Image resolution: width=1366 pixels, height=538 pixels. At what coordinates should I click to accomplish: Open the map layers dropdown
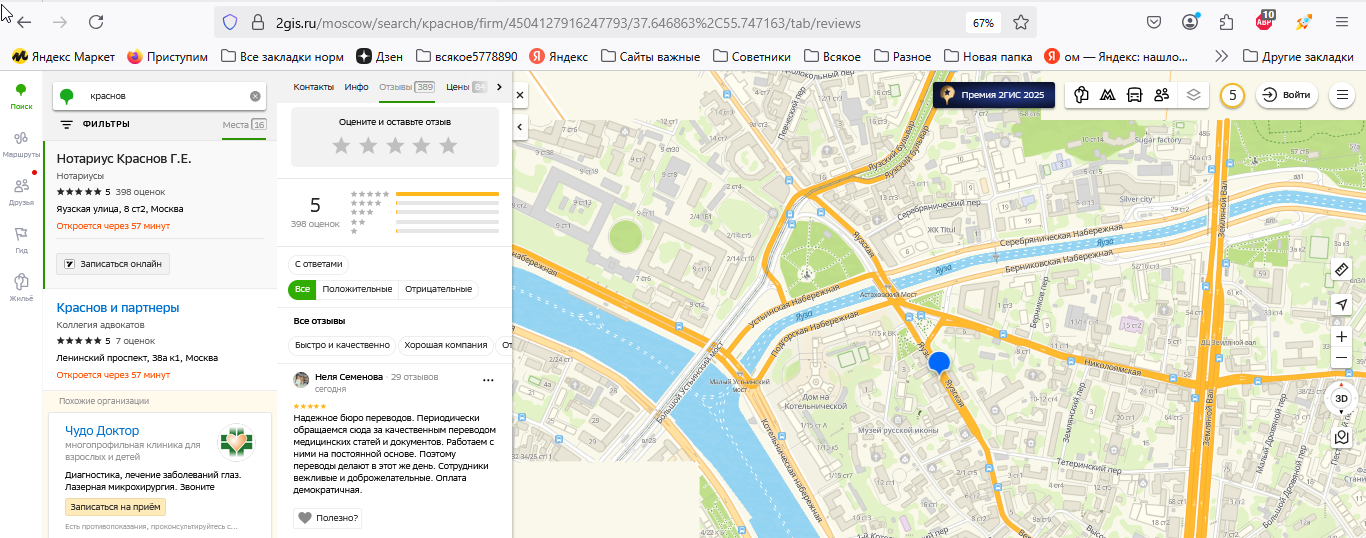click(1193, 95)
